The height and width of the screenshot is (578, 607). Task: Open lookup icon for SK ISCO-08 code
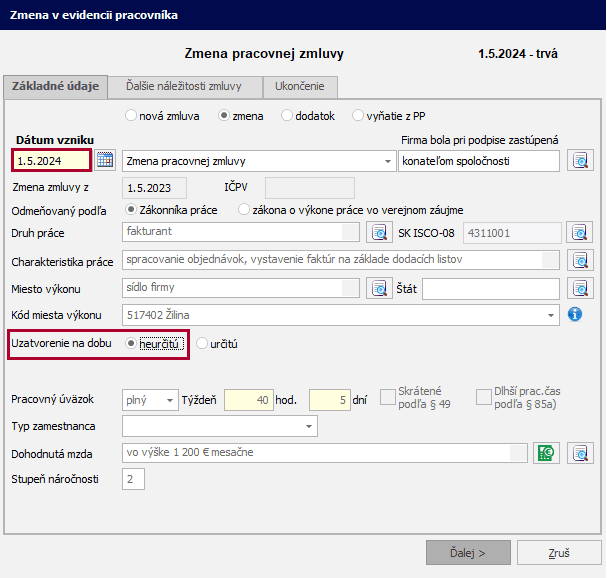580,233
